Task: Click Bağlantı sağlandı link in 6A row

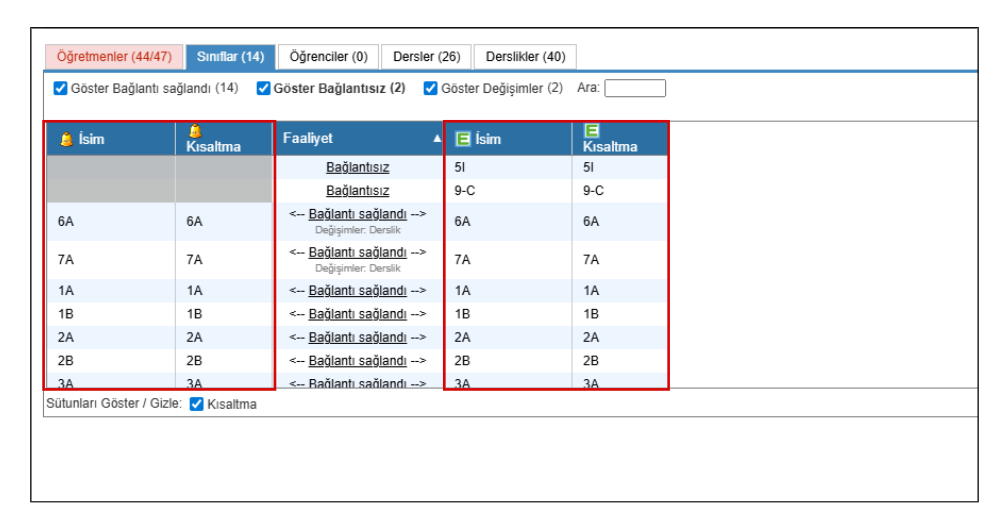Action: pos(357,215)
